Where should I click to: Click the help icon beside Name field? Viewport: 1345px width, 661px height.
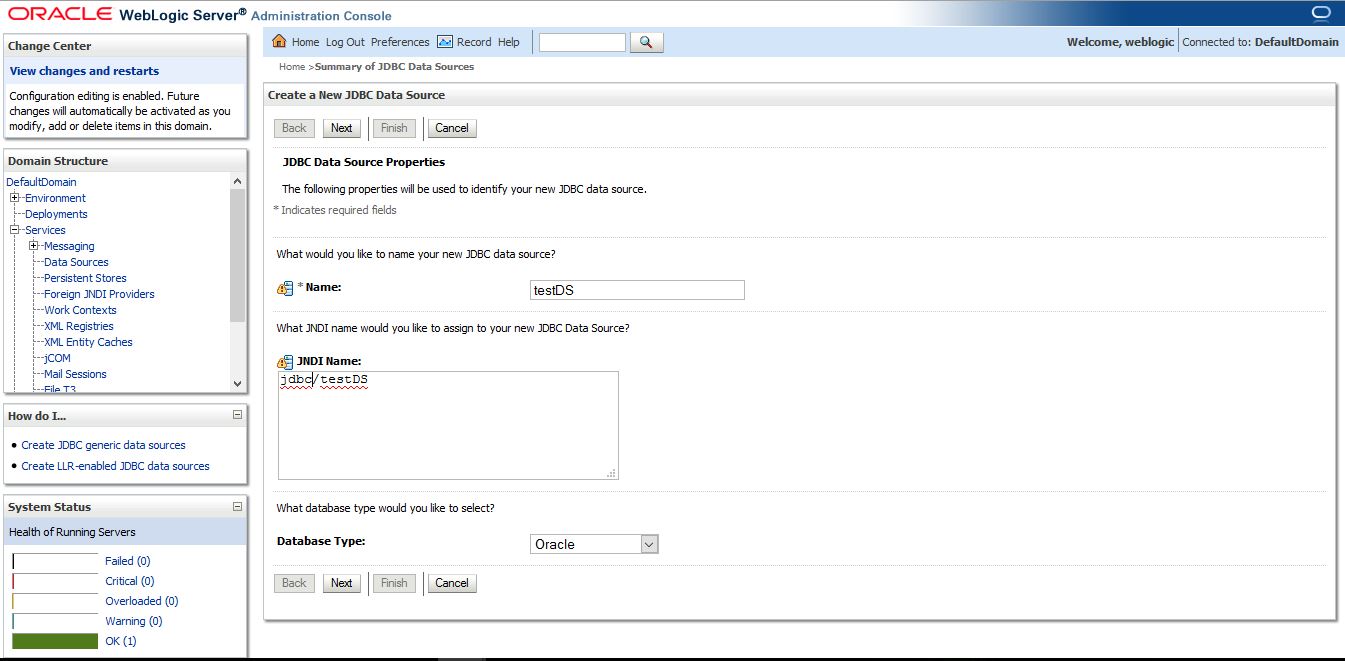[x=285, y=288]
